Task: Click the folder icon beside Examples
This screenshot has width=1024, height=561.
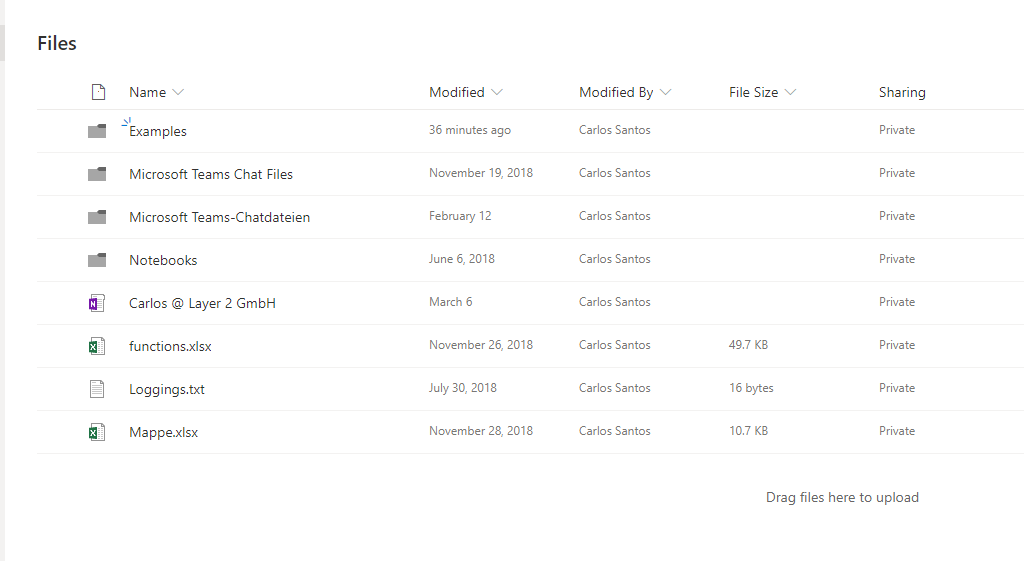Action: coord(97,131)
